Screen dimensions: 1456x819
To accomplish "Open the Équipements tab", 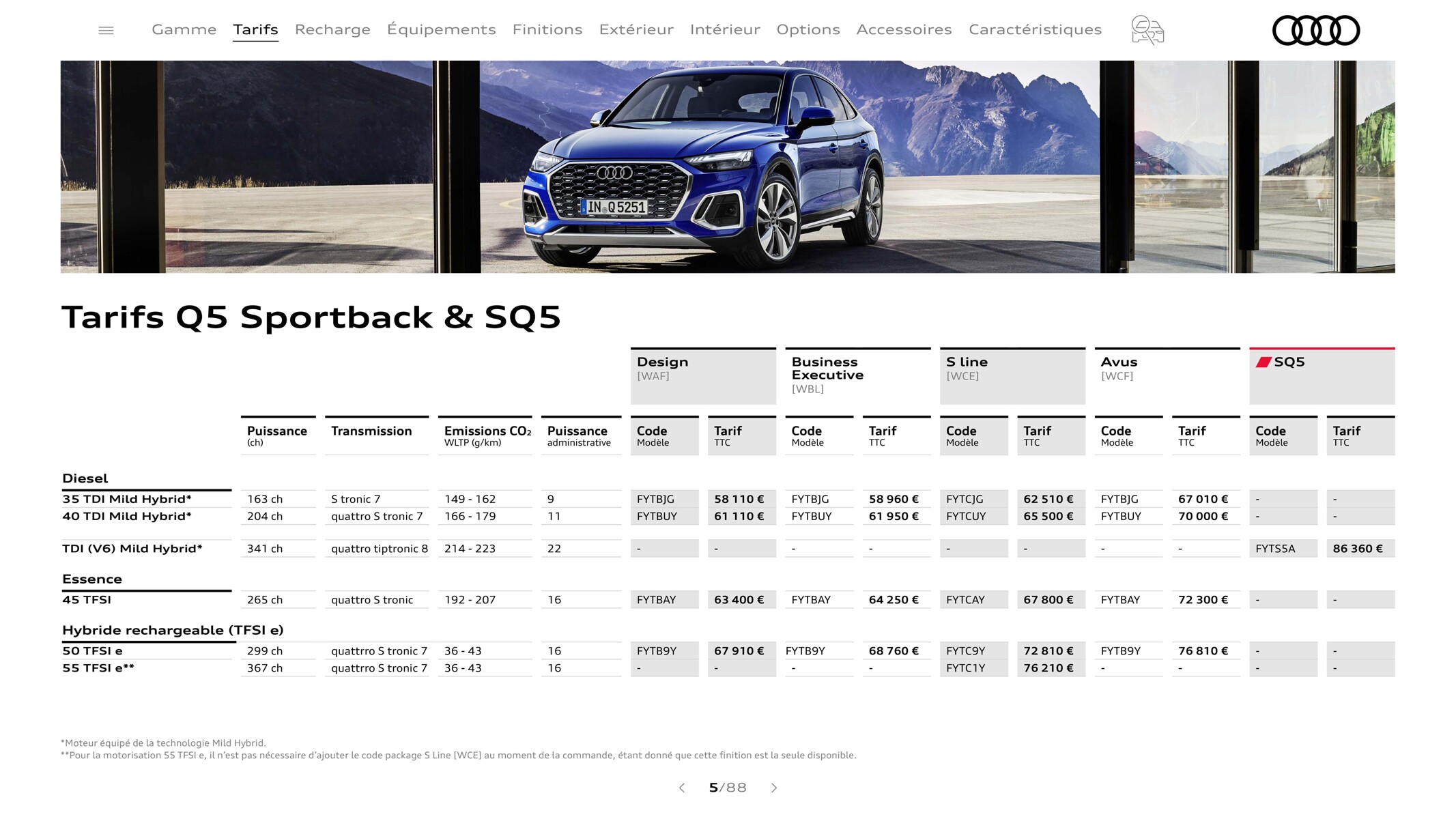I will [x=442, y=29].
